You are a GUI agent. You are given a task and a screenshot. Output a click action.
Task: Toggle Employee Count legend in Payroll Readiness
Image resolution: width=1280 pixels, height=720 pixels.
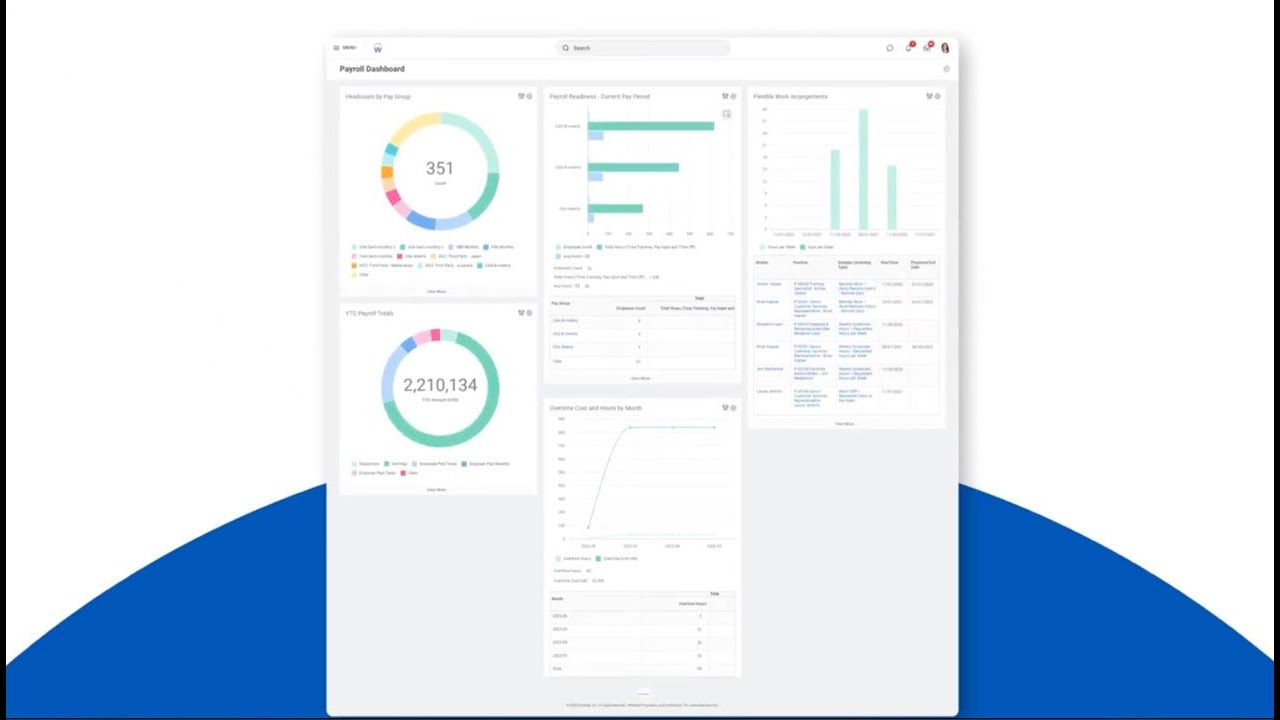574,246
